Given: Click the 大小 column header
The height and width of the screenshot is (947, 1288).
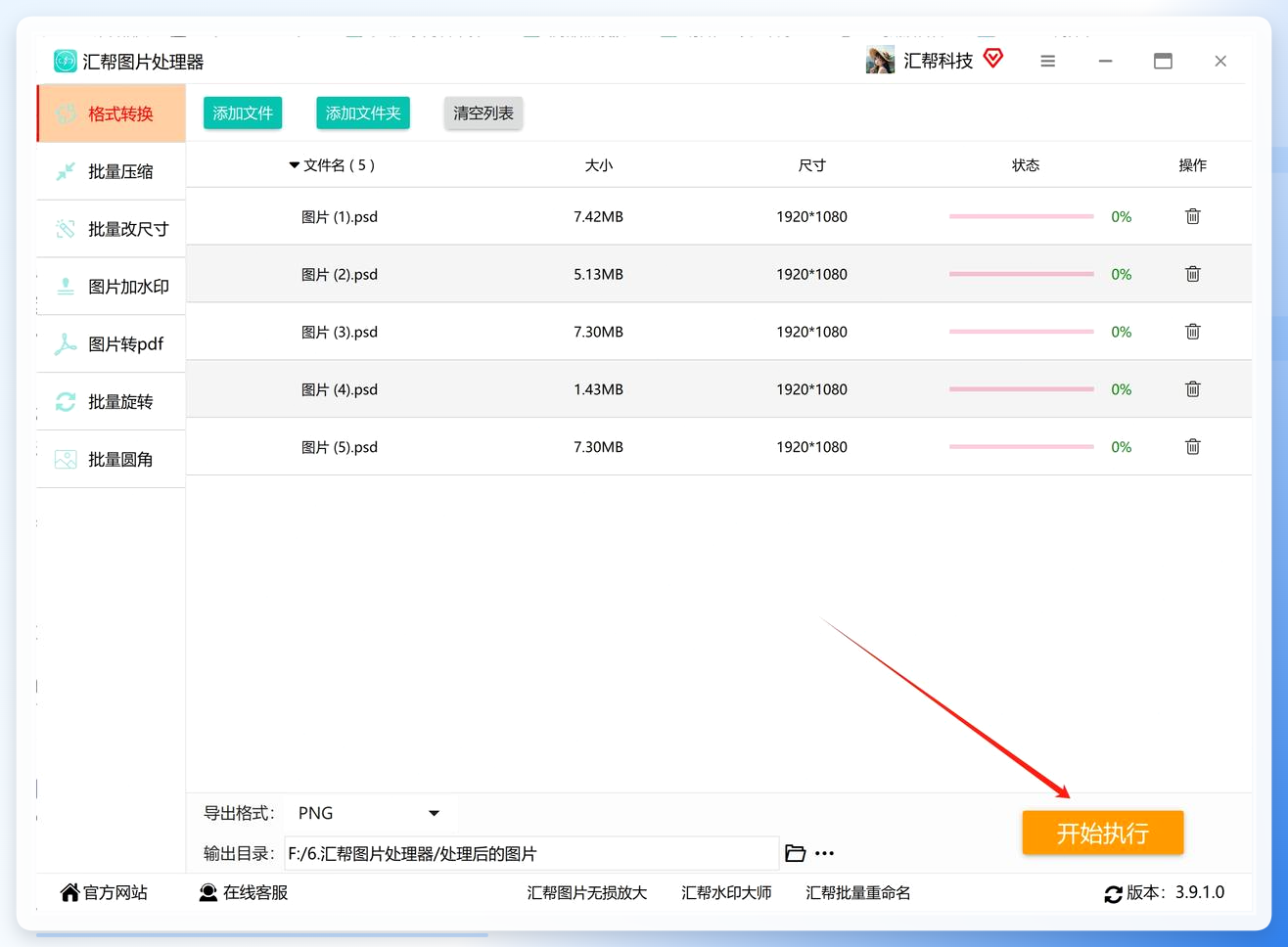Looking at the screenshot, I should coord(599,165).
